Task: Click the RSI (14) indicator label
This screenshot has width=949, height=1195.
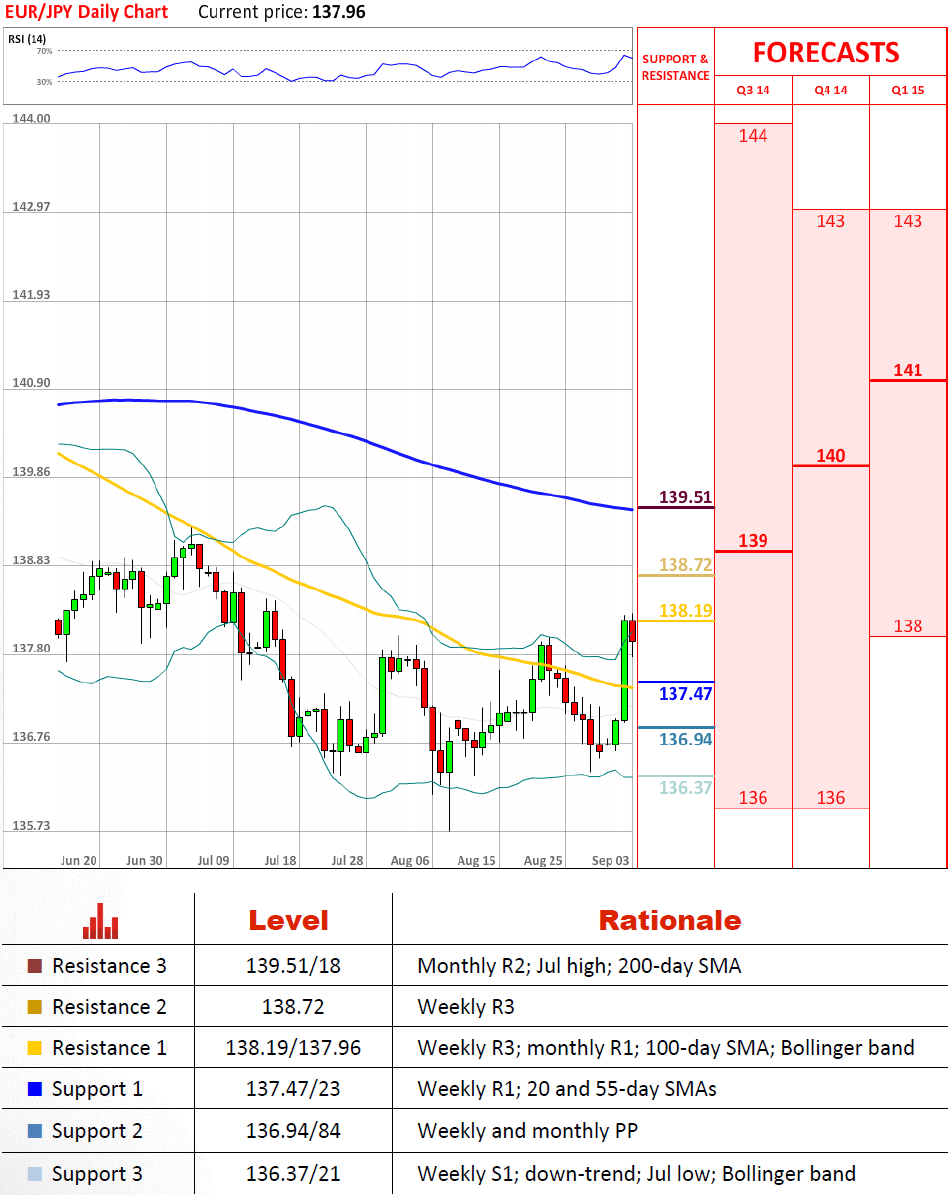Action: [x=27, y=39]
